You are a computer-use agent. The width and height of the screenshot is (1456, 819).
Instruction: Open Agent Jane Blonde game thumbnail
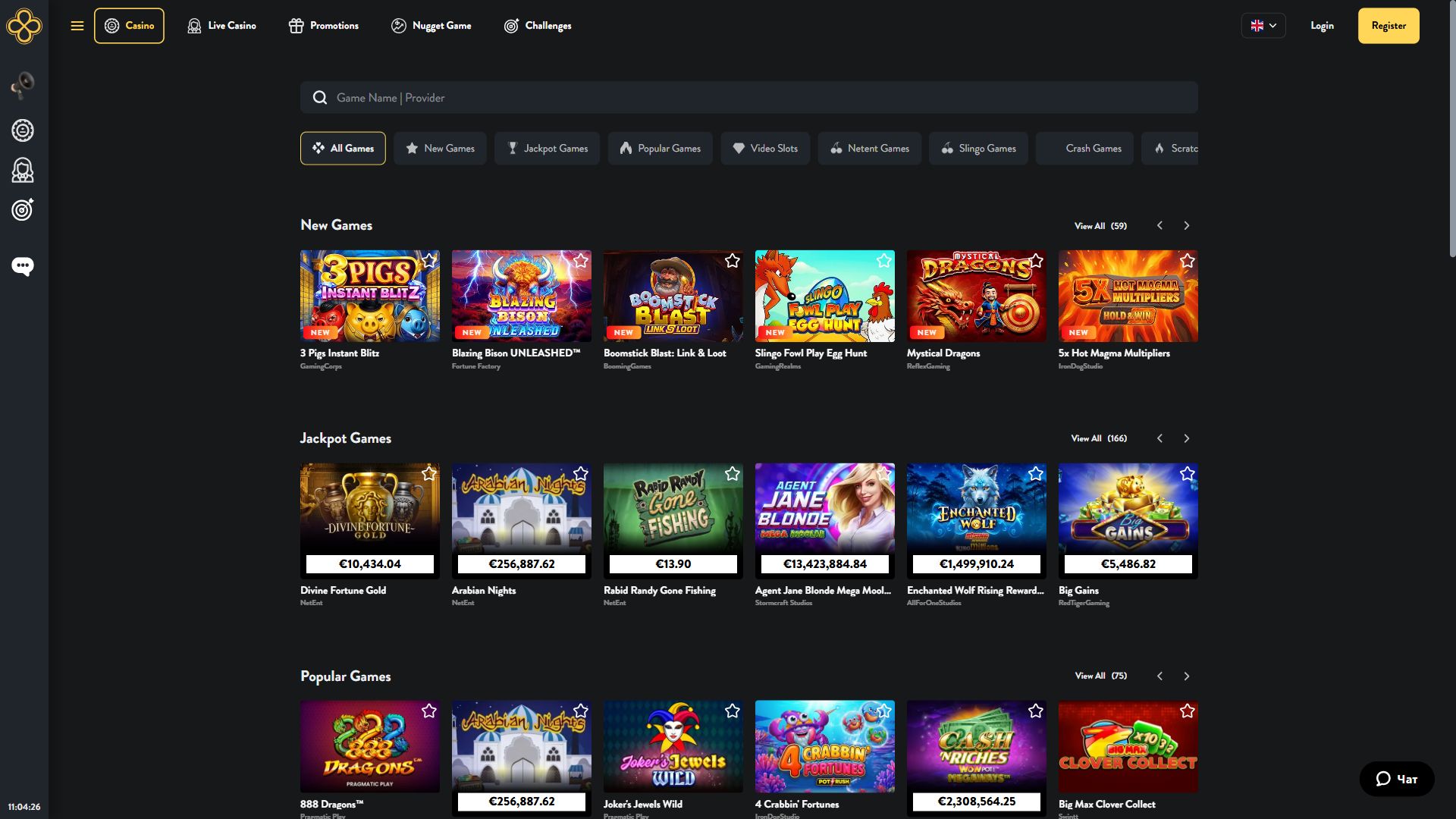click(x=825, y=521)
